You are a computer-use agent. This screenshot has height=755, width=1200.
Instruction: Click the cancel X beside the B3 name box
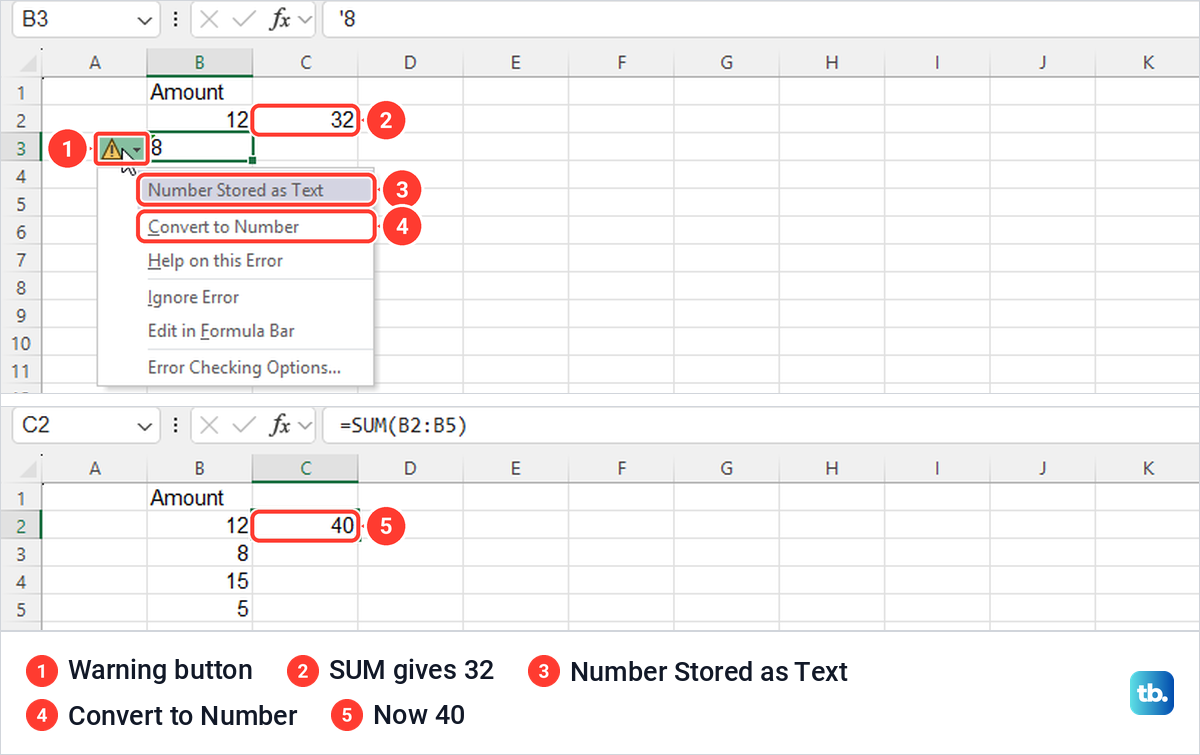coord(208,19)
